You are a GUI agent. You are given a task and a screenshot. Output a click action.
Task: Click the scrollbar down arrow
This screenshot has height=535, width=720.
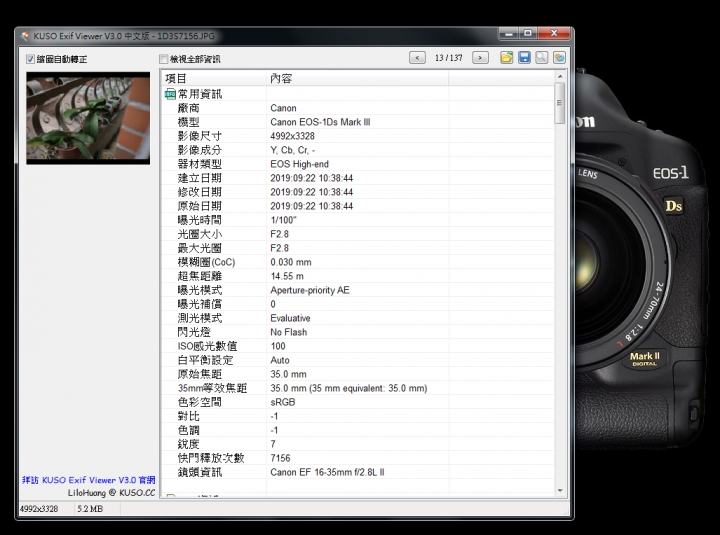(560, 490)
